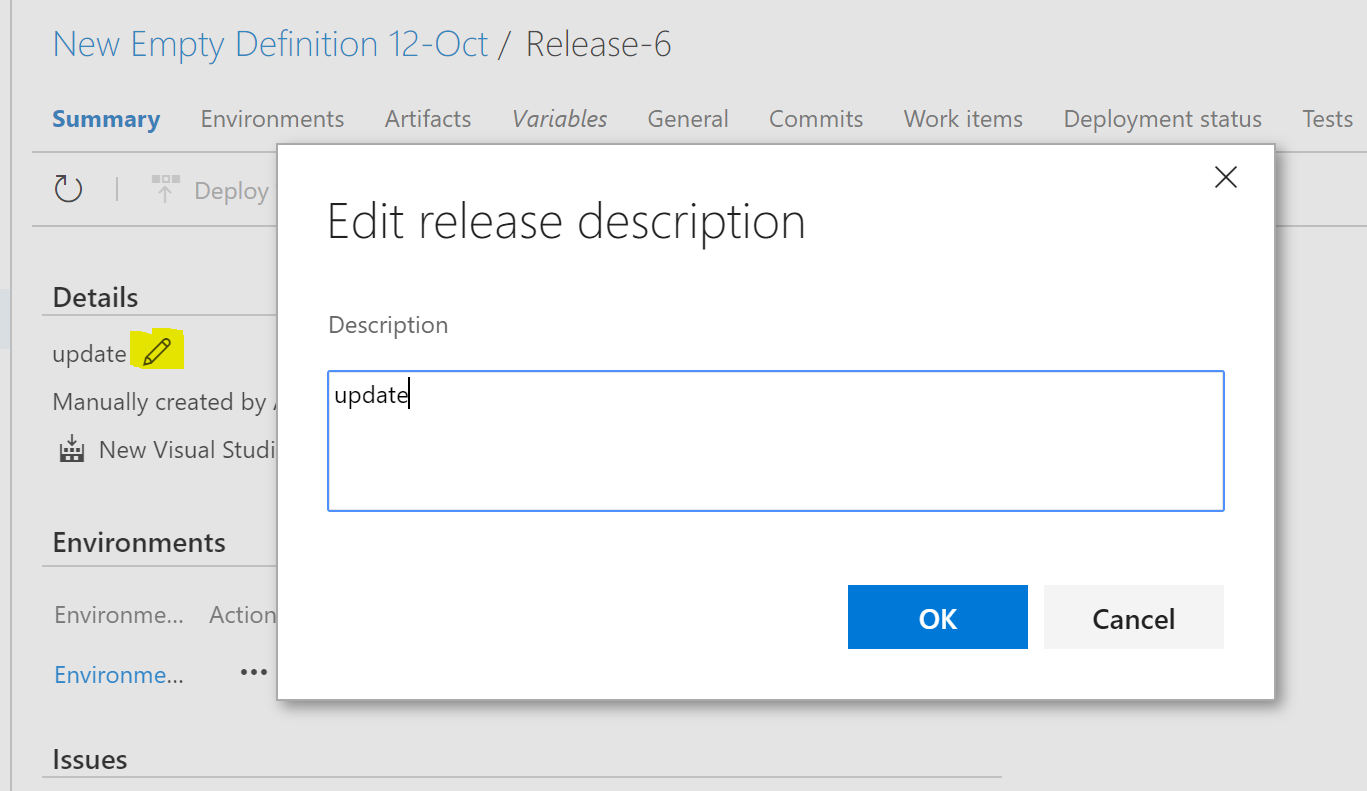Select the Summary tab
The height and width of the screenshot is (791, 1367).
[x=106, y=118]
